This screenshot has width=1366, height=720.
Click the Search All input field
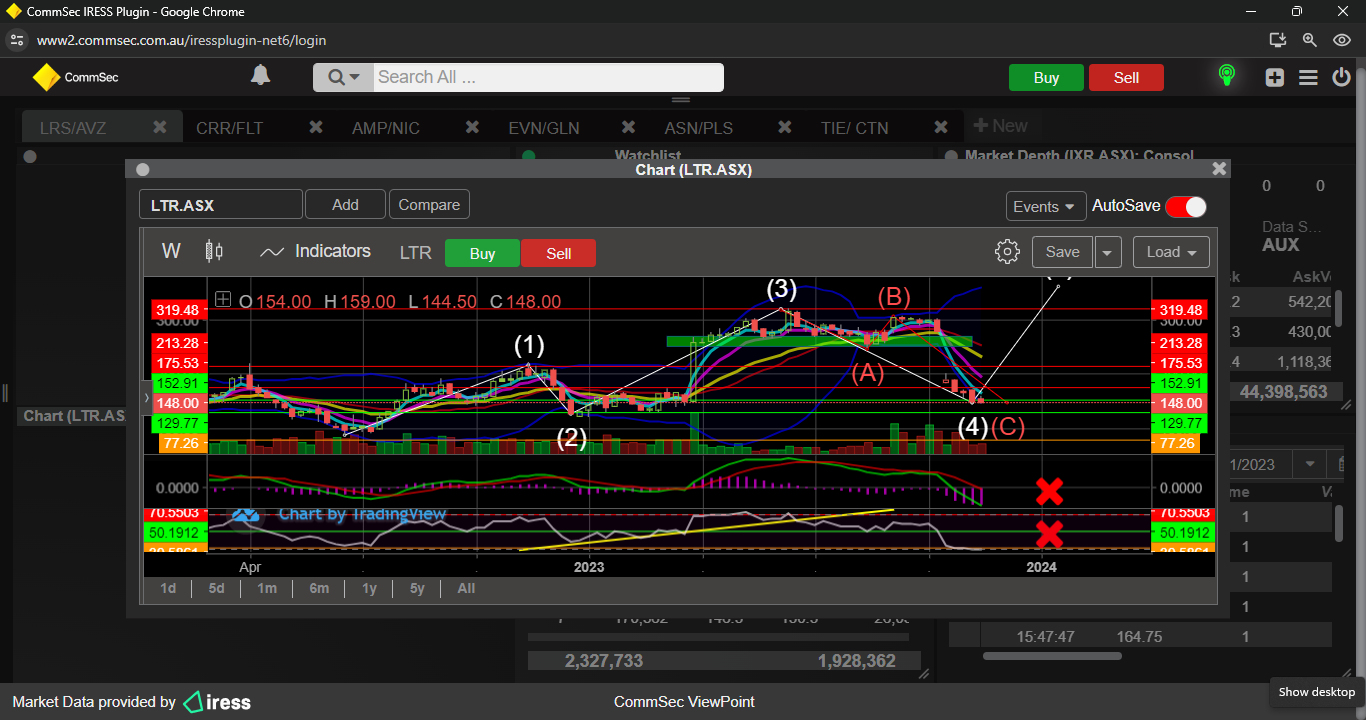tap(548, 78)
